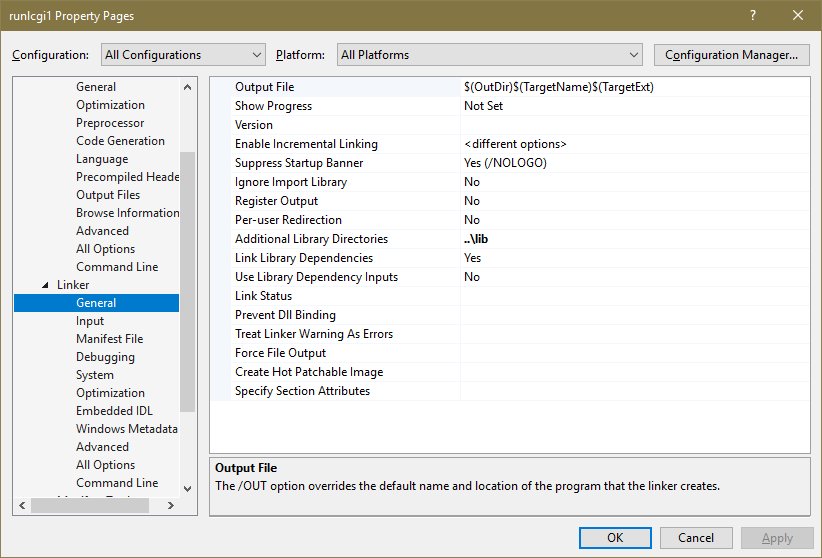Close the Property Pages dialog
Screen dimensions: 822x558
[798, 15]
